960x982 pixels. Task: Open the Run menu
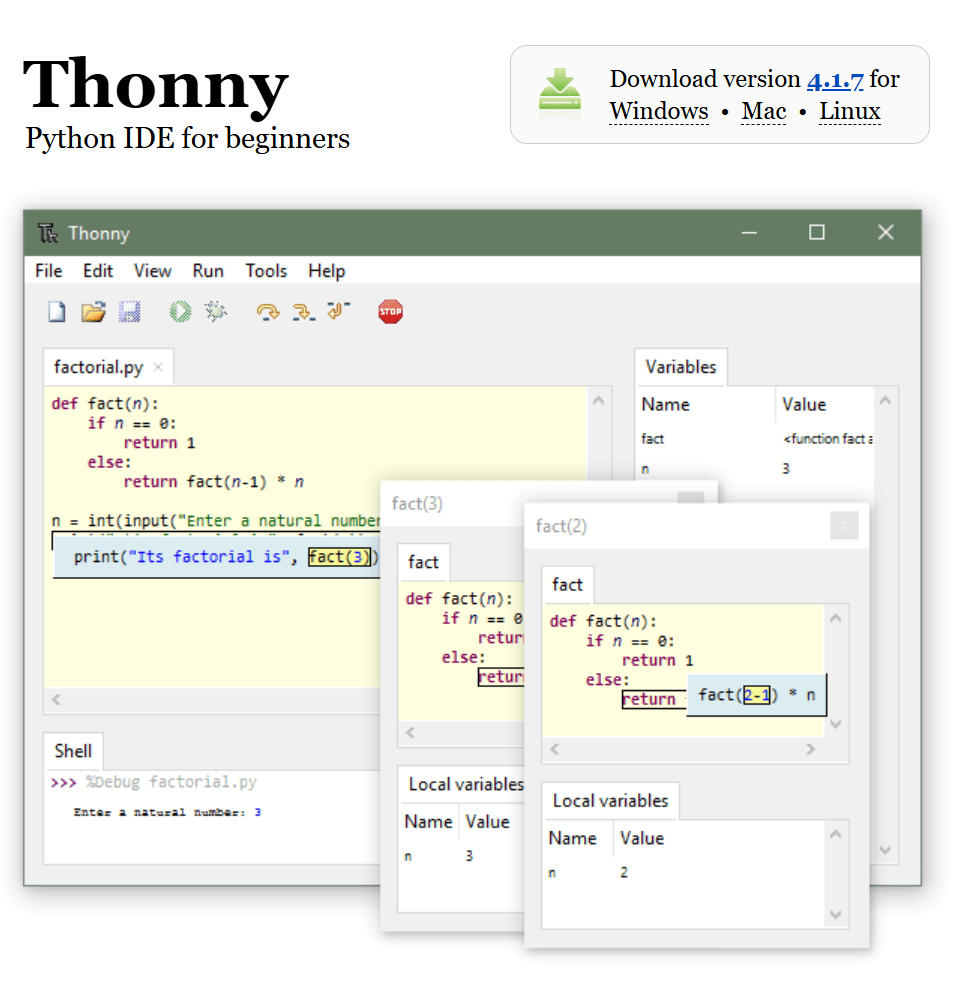(x=208, y=271)
